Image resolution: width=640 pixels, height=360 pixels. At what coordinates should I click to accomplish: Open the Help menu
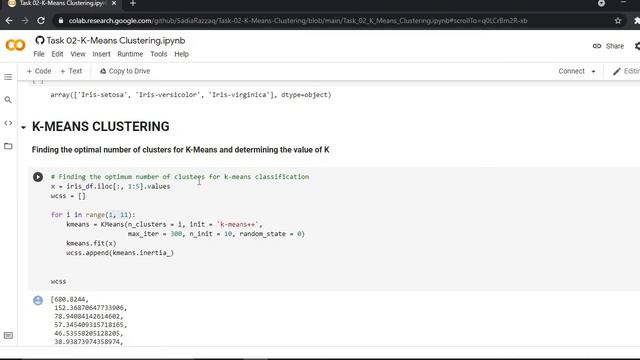click(182, 54)
